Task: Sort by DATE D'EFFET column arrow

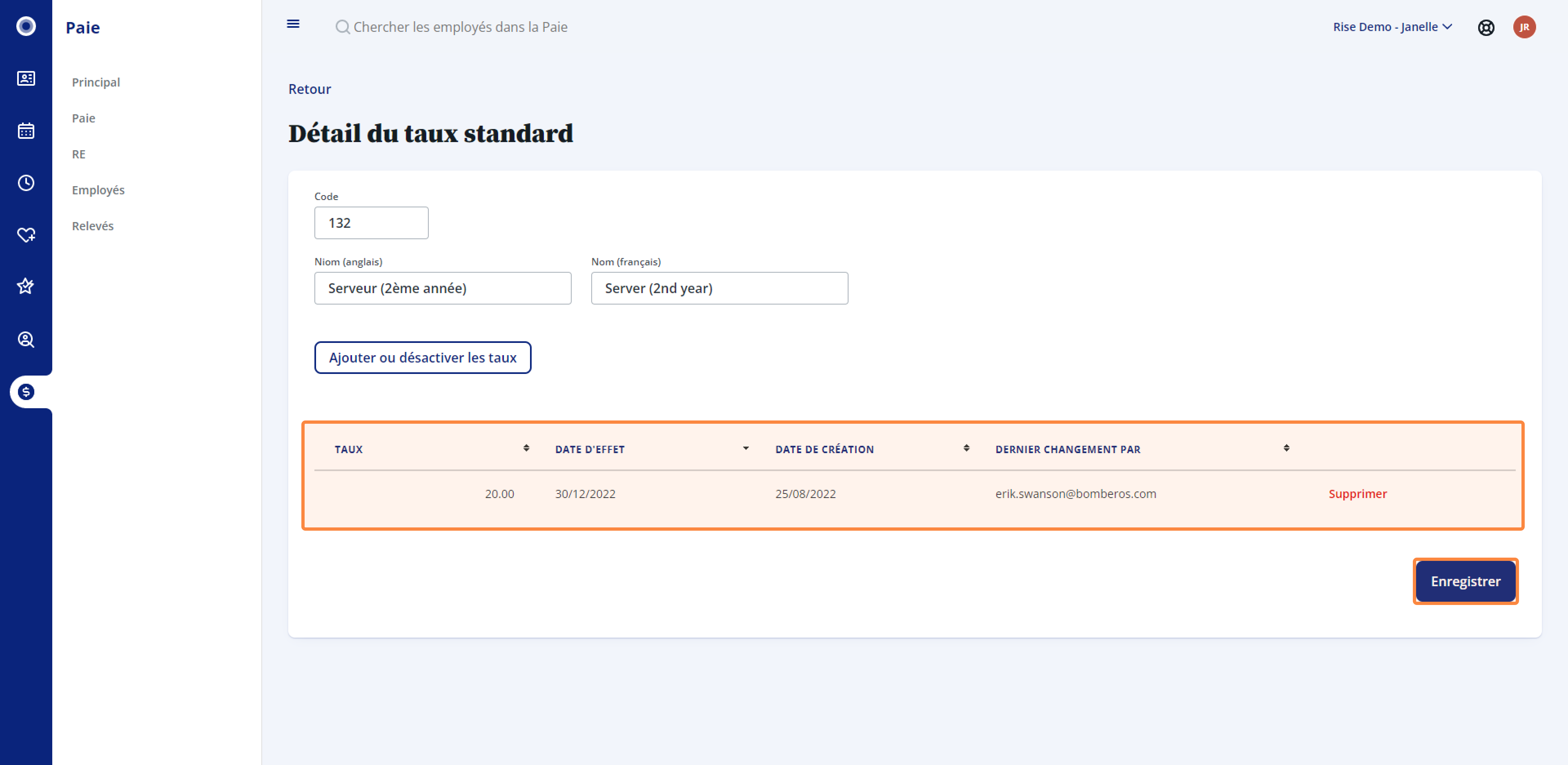Action: click(x=746, y=449)
